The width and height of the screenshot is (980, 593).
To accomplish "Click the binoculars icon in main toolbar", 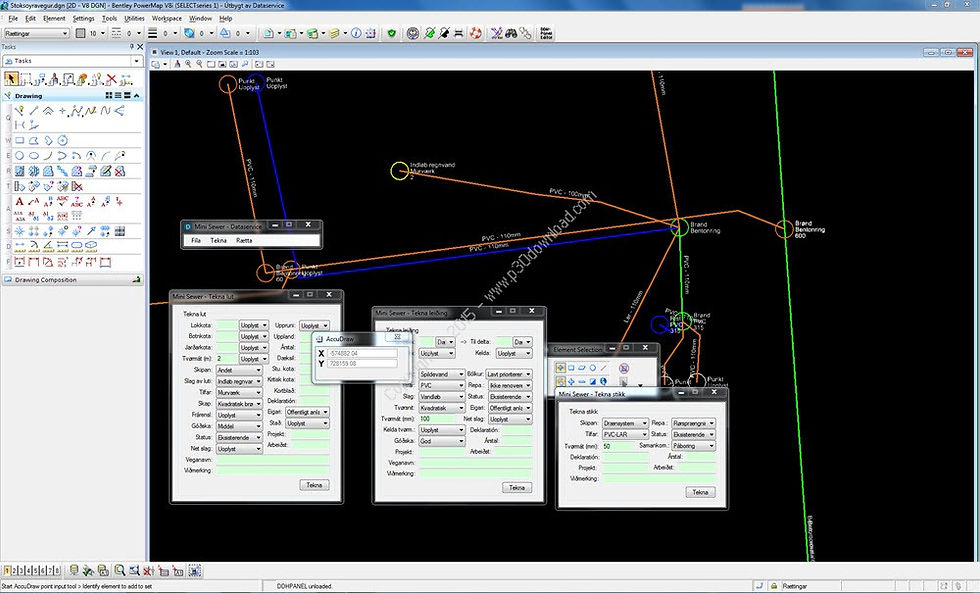I will click(511, 33).
